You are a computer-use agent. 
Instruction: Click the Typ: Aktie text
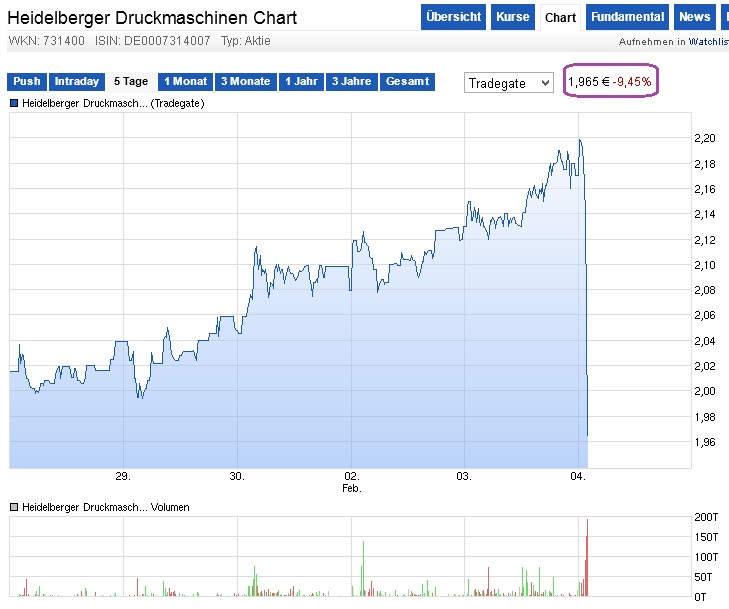click(x=245, y=41)
